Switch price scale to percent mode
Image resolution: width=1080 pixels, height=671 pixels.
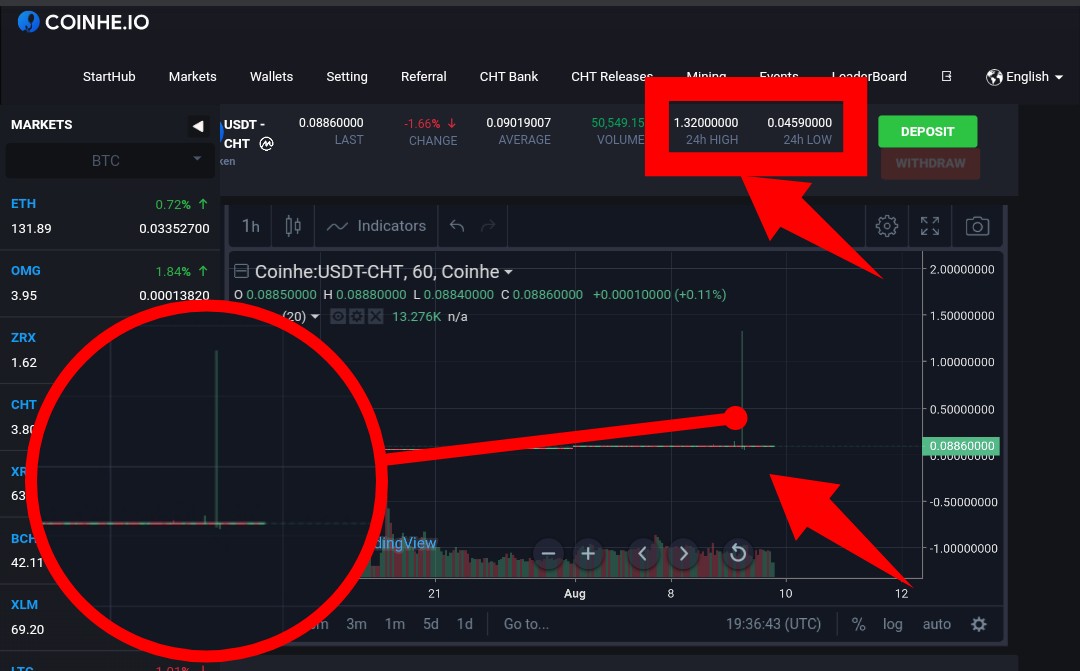click(857, 624)
